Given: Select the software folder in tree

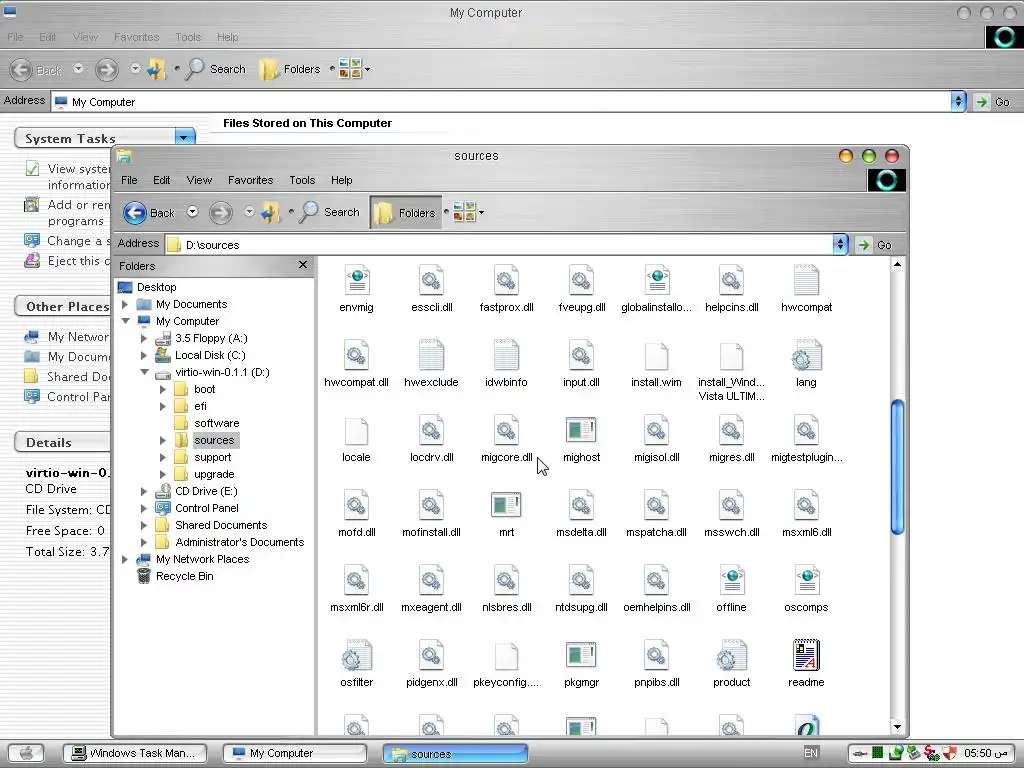Looking at the screenshot, I should [216, 423].
